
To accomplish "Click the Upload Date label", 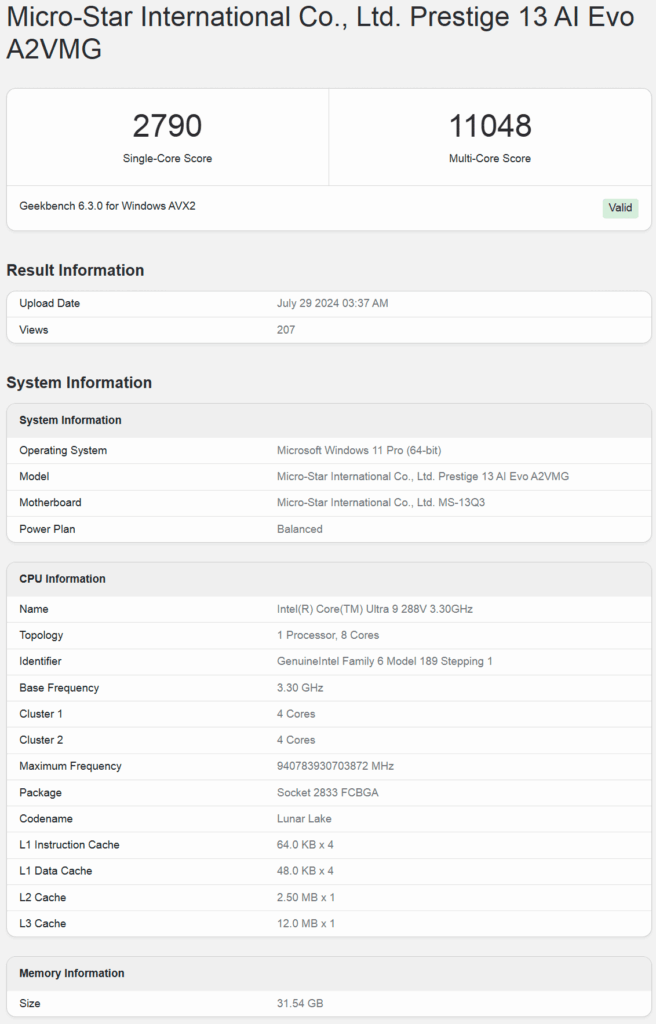I will point(50,304).
